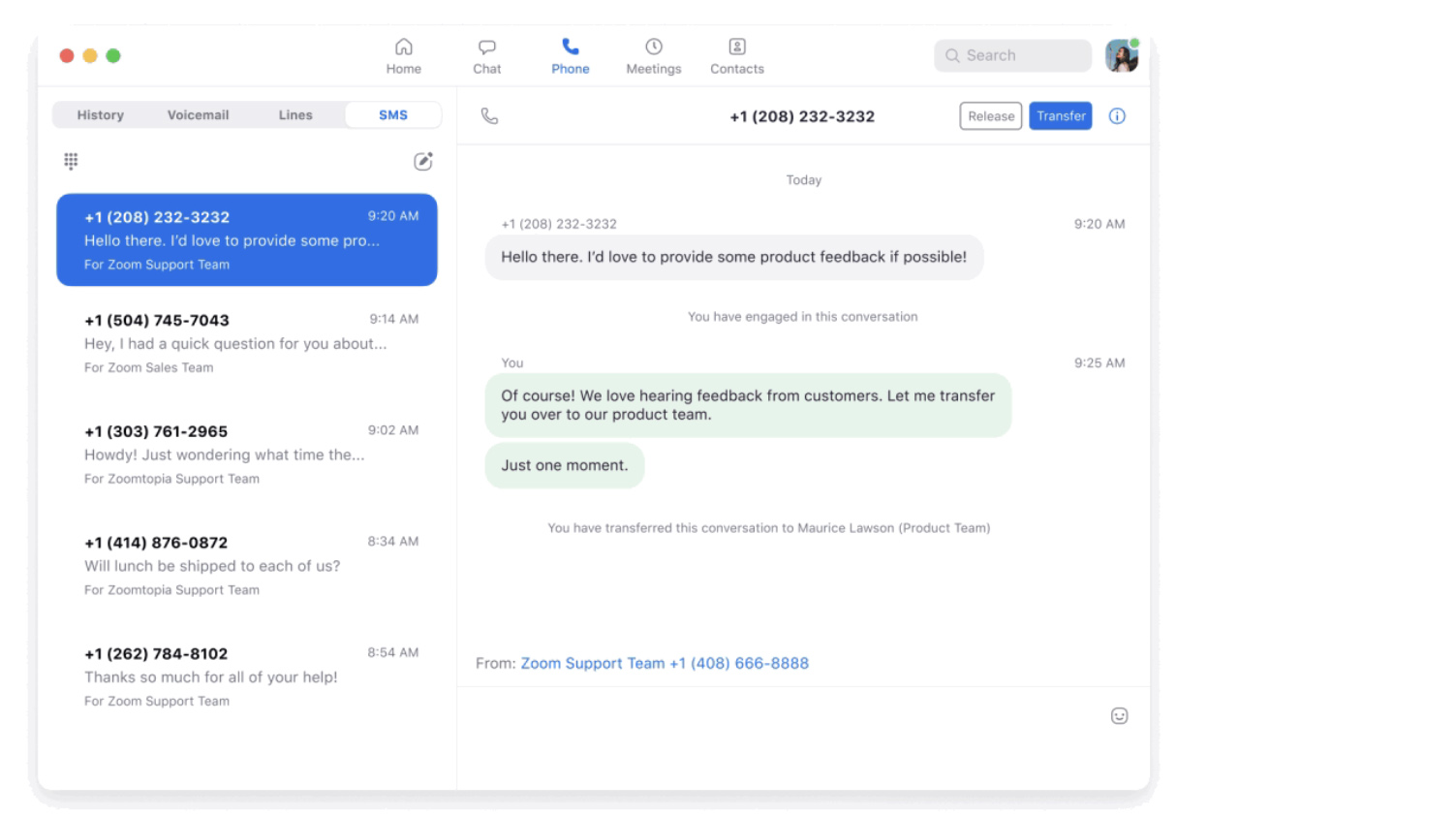Open the Contacts icon

[736, 47]
